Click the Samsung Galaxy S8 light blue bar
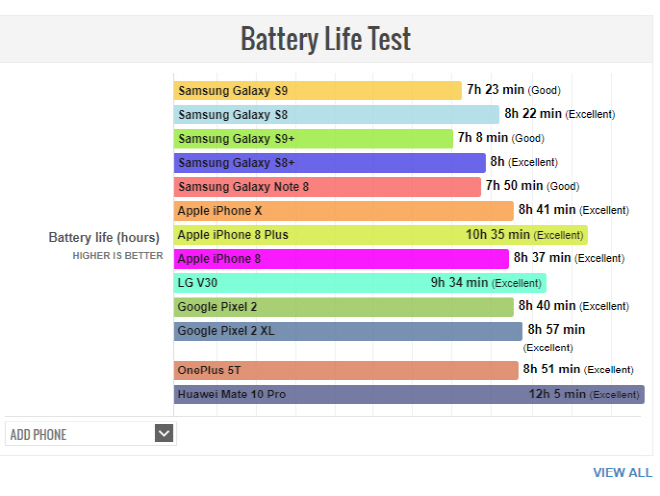 pyautogui.click(x=336, y=115)
